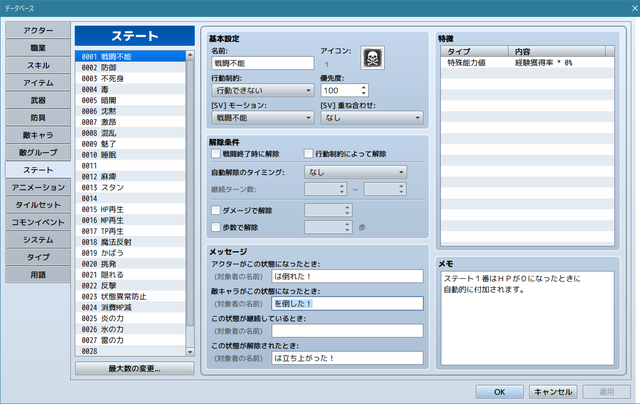Select state 0008 混乱
The width and height of the screenshot is (640, 404).
[x=130, y=133]
